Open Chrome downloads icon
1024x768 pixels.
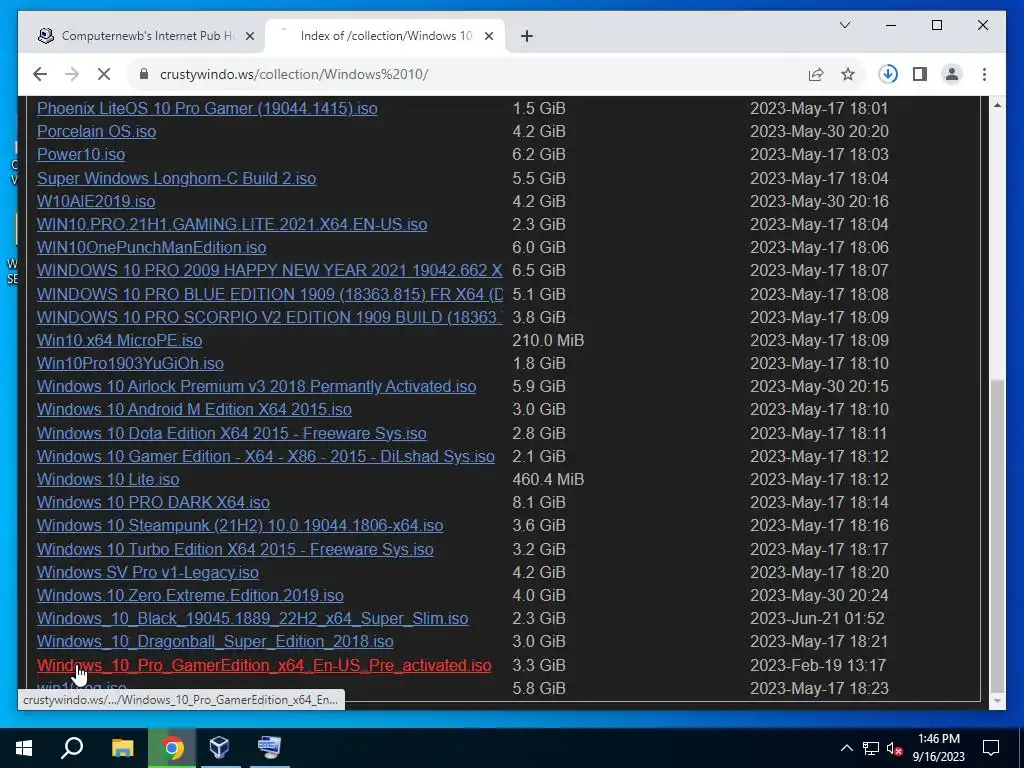[x=888, y=74]
